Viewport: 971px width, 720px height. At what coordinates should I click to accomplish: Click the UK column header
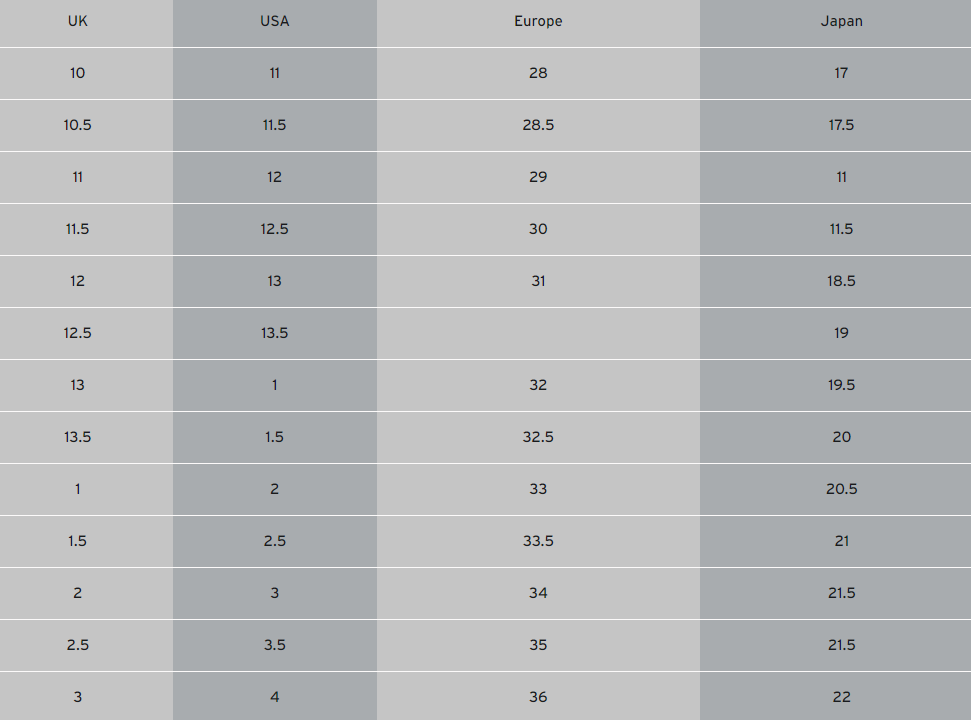click(x=78, y=21)
